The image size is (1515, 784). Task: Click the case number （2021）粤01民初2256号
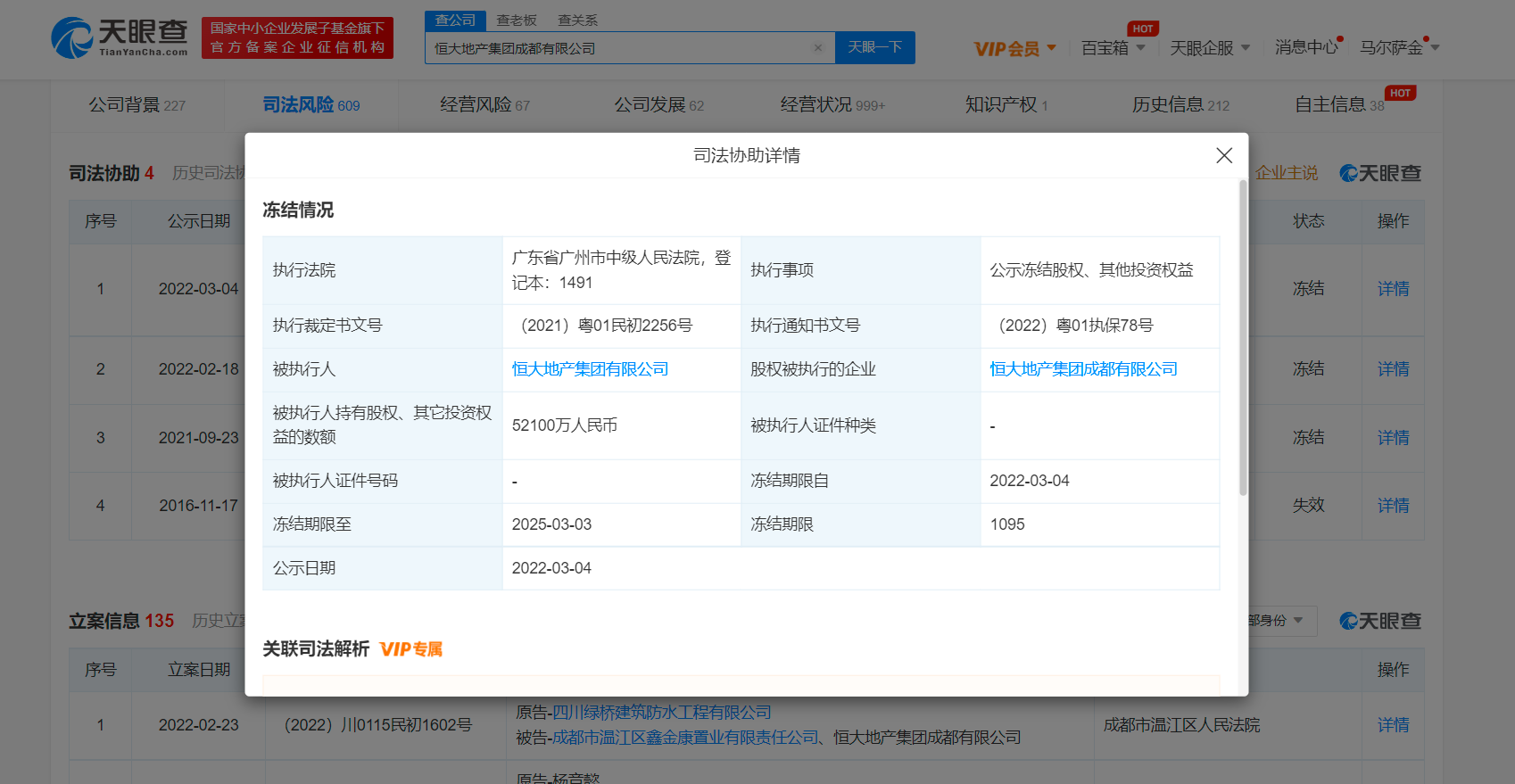tap(602, 326)
